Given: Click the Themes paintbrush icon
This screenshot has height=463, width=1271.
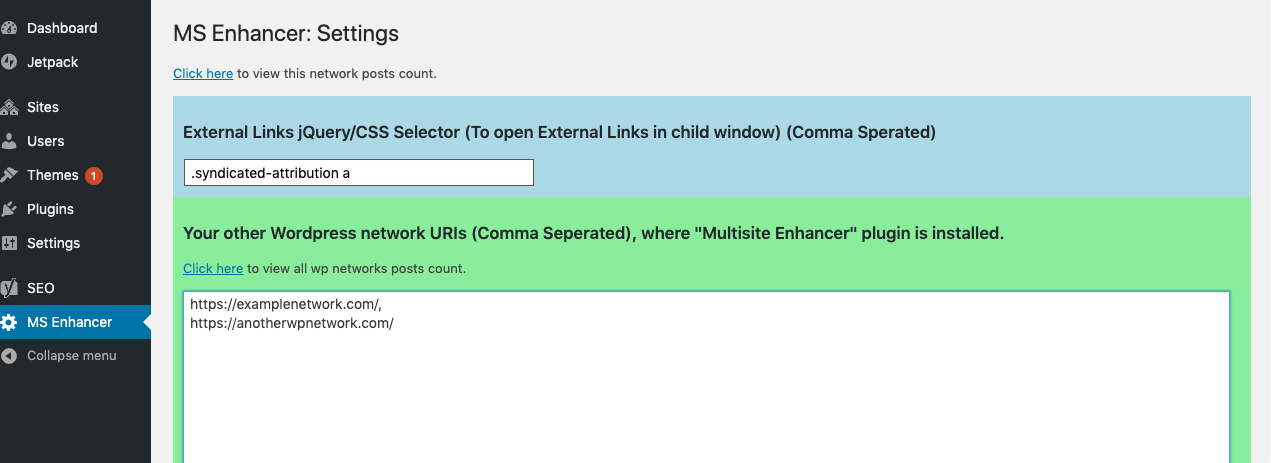Looking at the screenshot, I should pyautogui.click(x=9, y=175).
